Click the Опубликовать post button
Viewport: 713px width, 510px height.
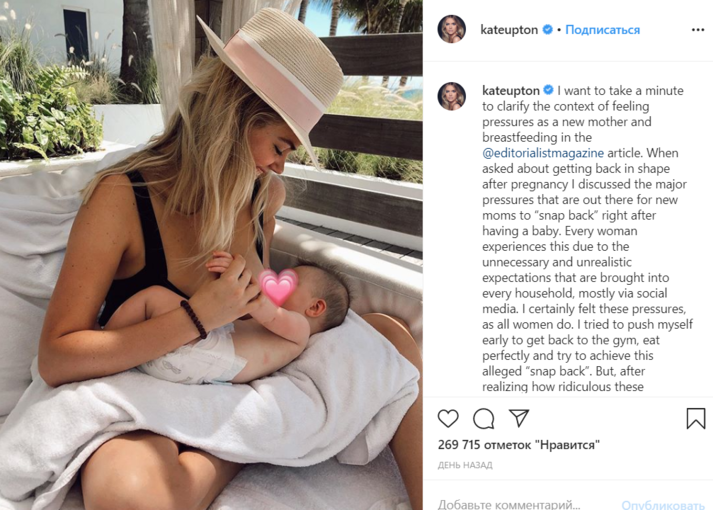[663, 505]
